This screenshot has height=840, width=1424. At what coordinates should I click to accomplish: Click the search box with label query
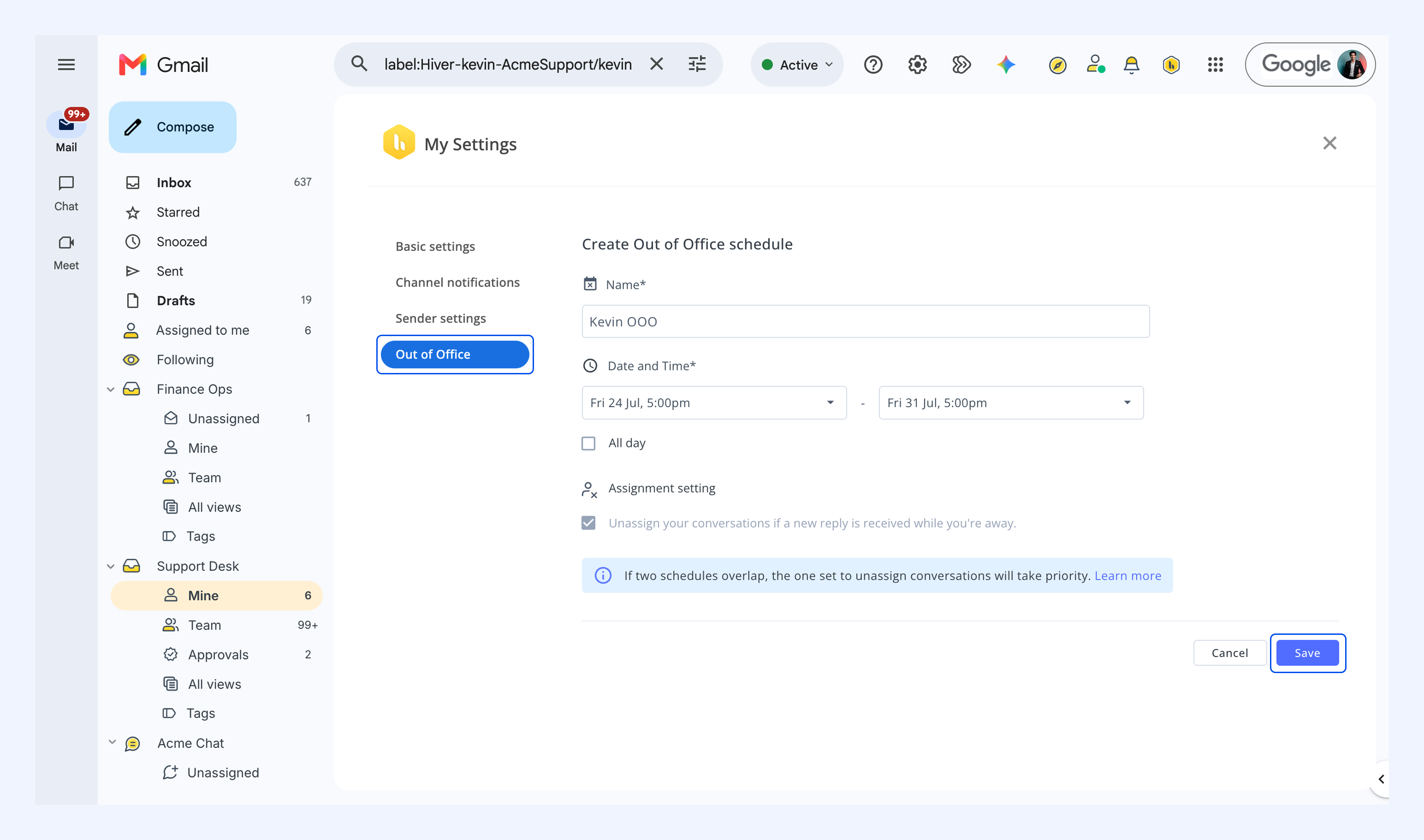point(507,64)
